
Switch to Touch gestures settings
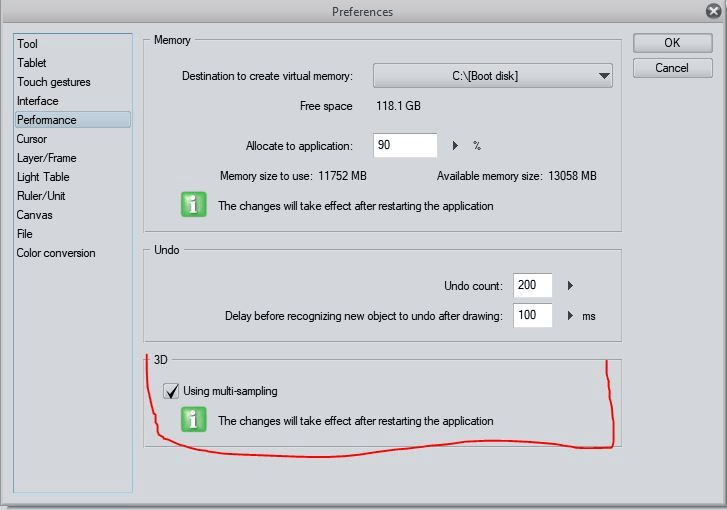(53, 82)
